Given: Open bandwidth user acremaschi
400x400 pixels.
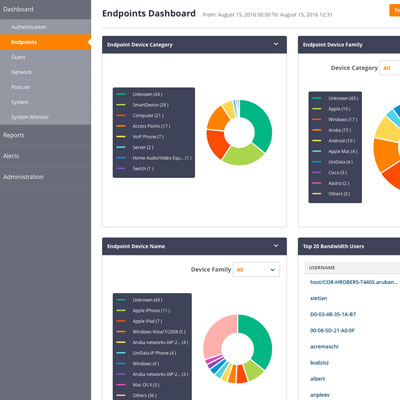Looking at the screenshot, I should (324, 347).
